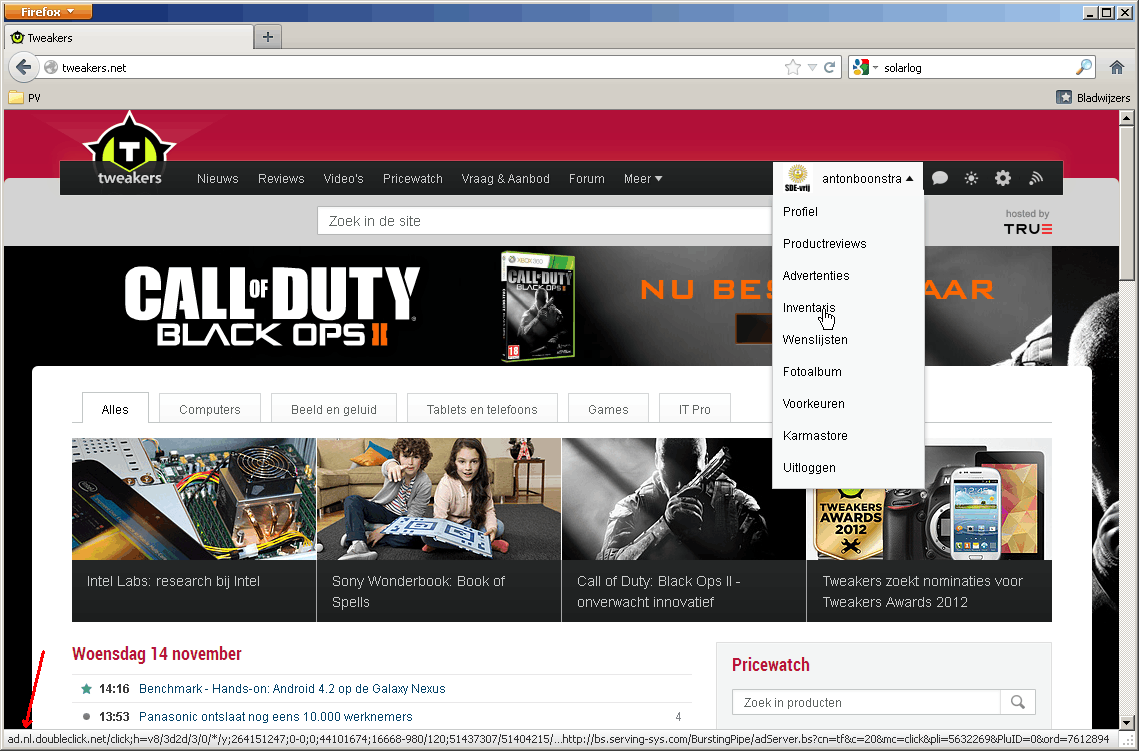Screen dimensions: 1139x751
Task: Click the comment count 4 beside Panasonic article
Action: pos(678,717)
